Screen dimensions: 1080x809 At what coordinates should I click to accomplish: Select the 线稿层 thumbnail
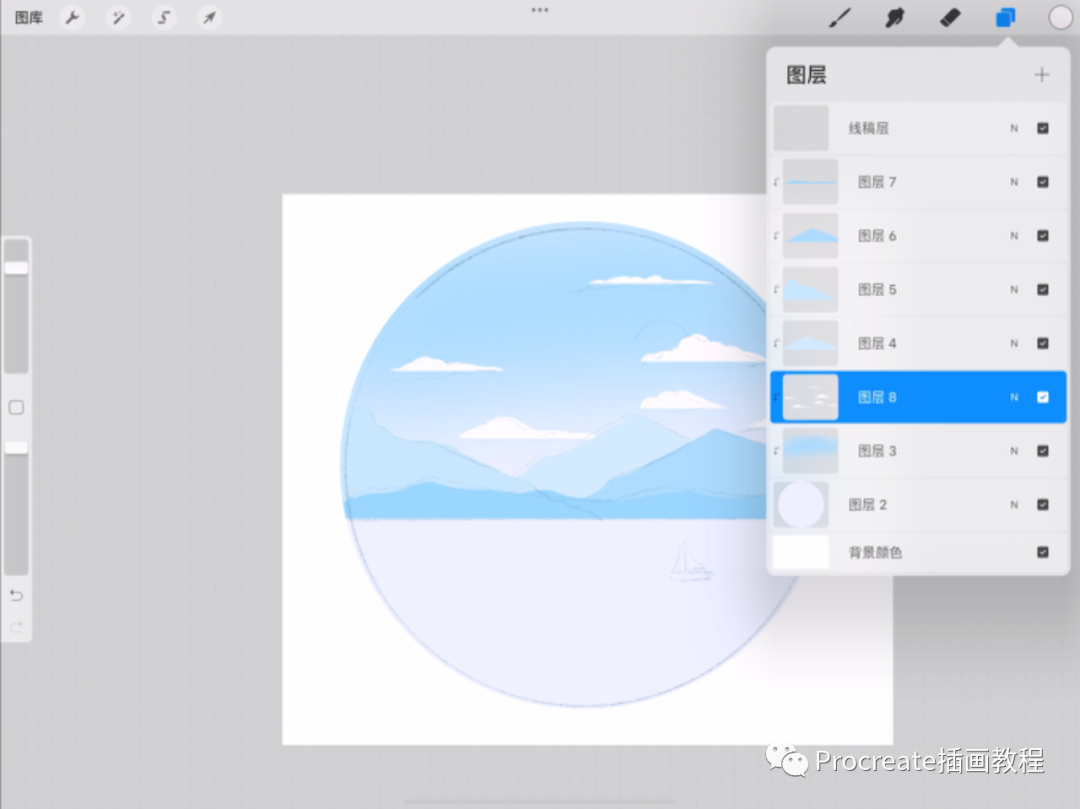[x=801, y=128]
